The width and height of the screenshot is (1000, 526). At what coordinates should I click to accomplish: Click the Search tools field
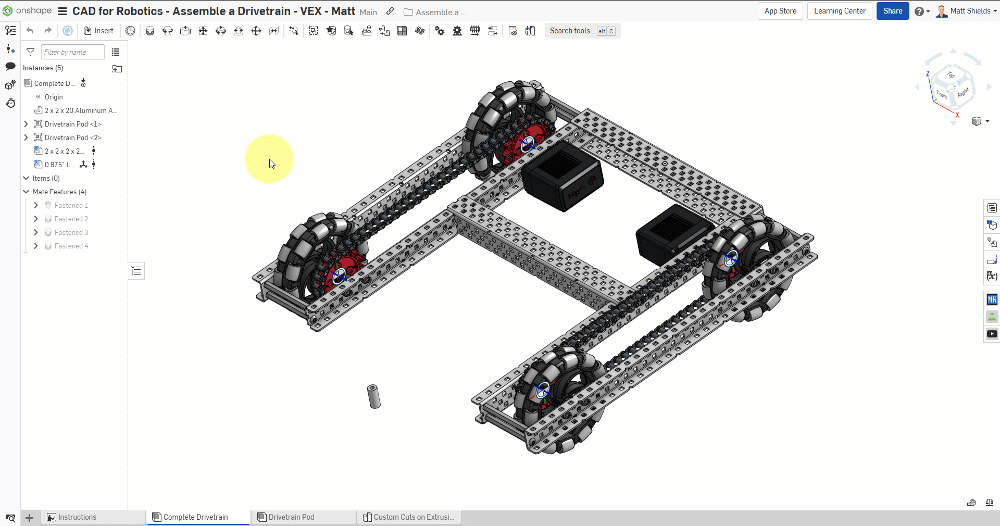(582, 31)
